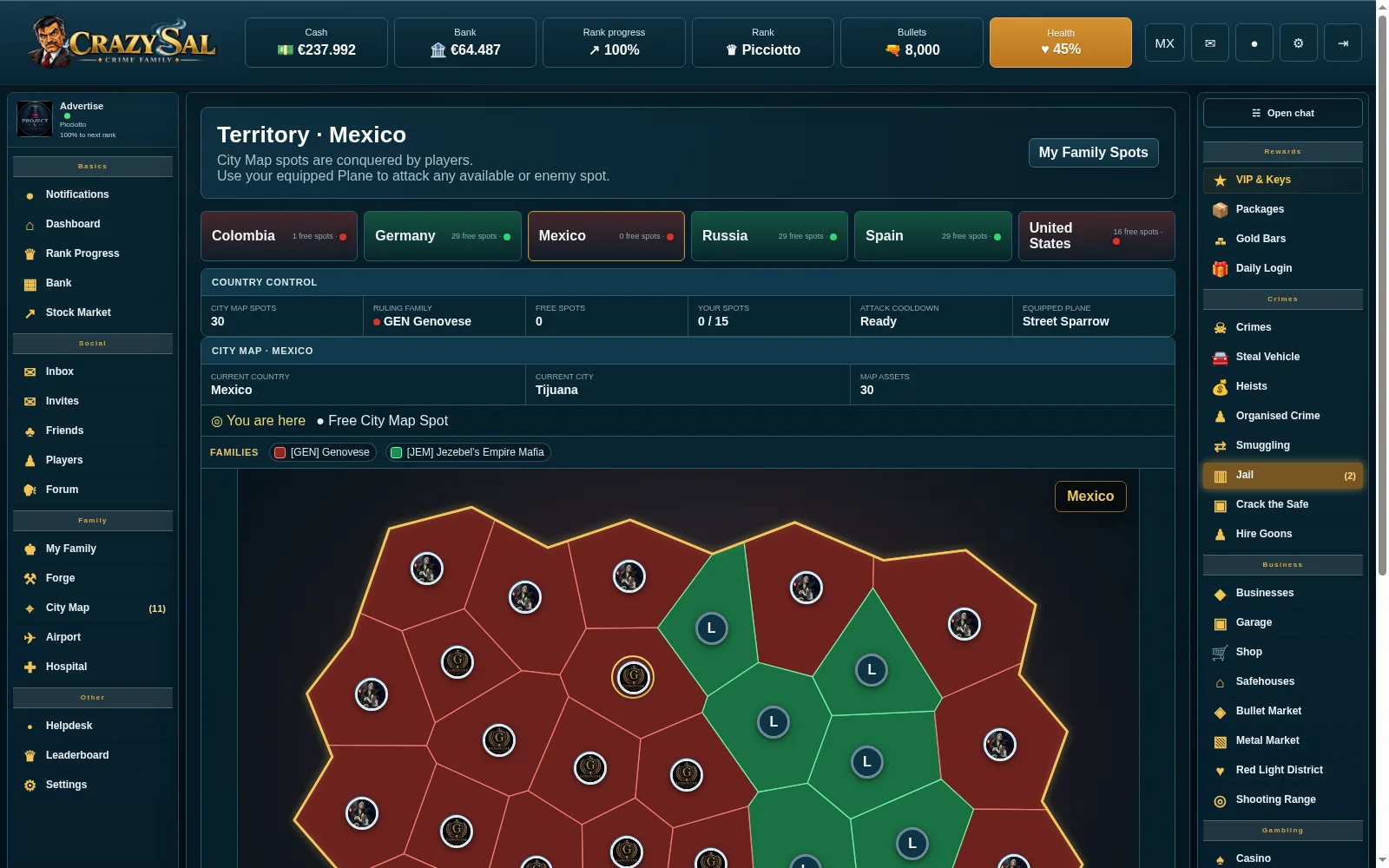
Task: Open Safehouses page
Action: click(x=1282, y=681)
